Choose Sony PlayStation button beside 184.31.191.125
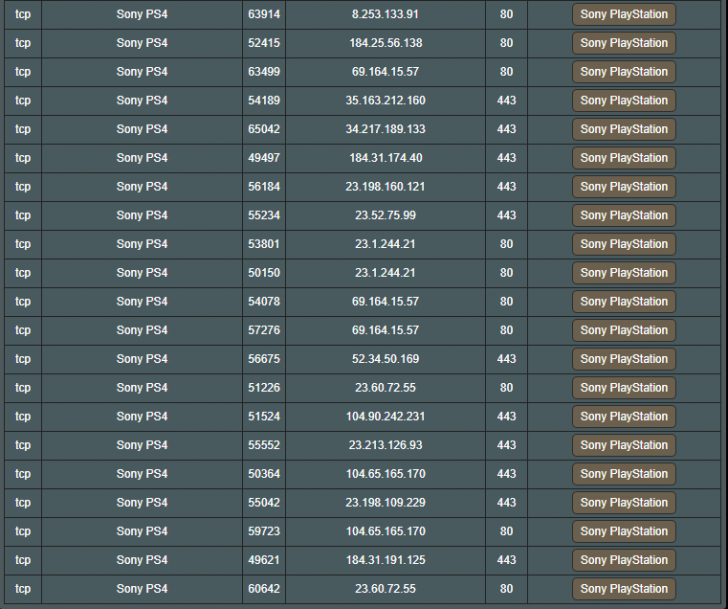Screen dimensions: 728x609 coord(624,561)
